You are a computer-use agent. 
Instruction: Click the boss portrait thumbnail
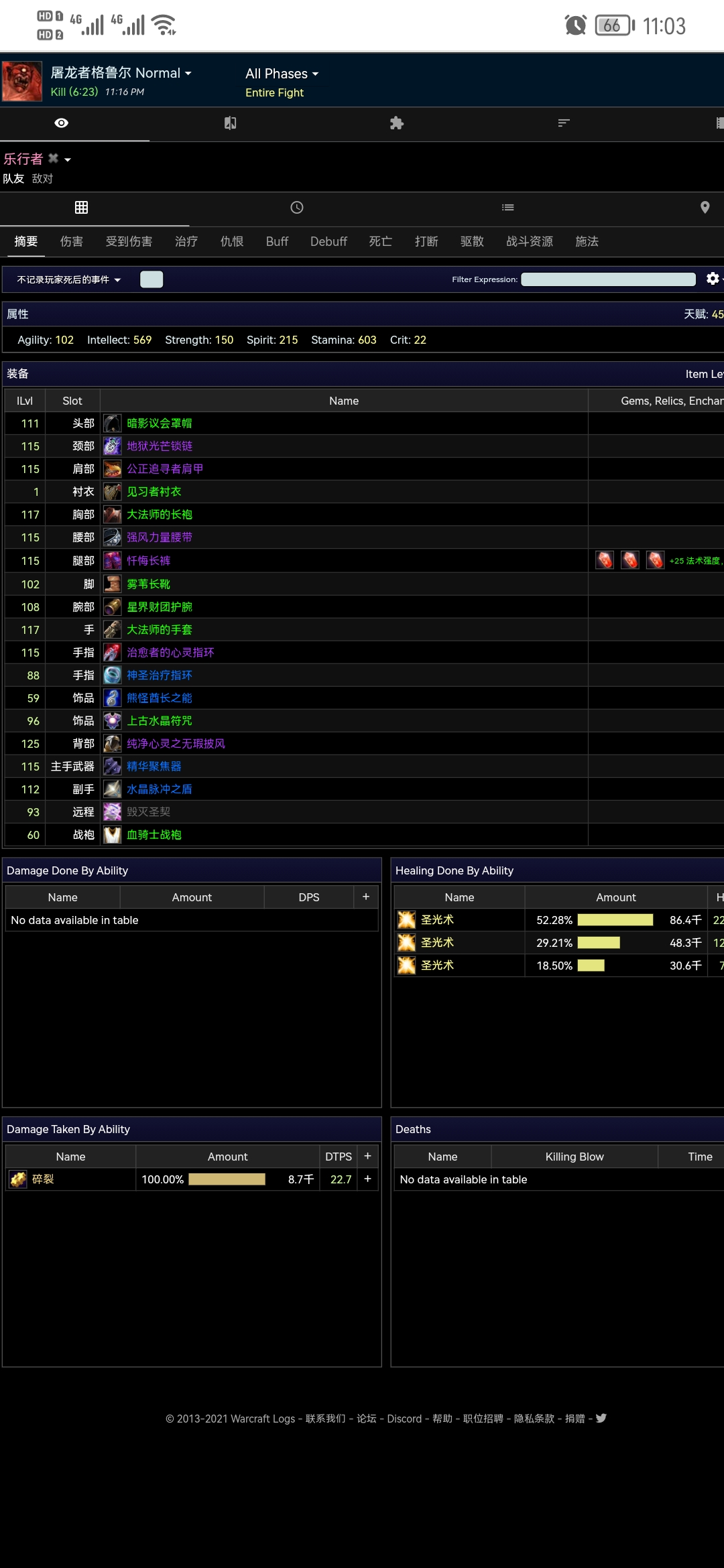point(22,81)
